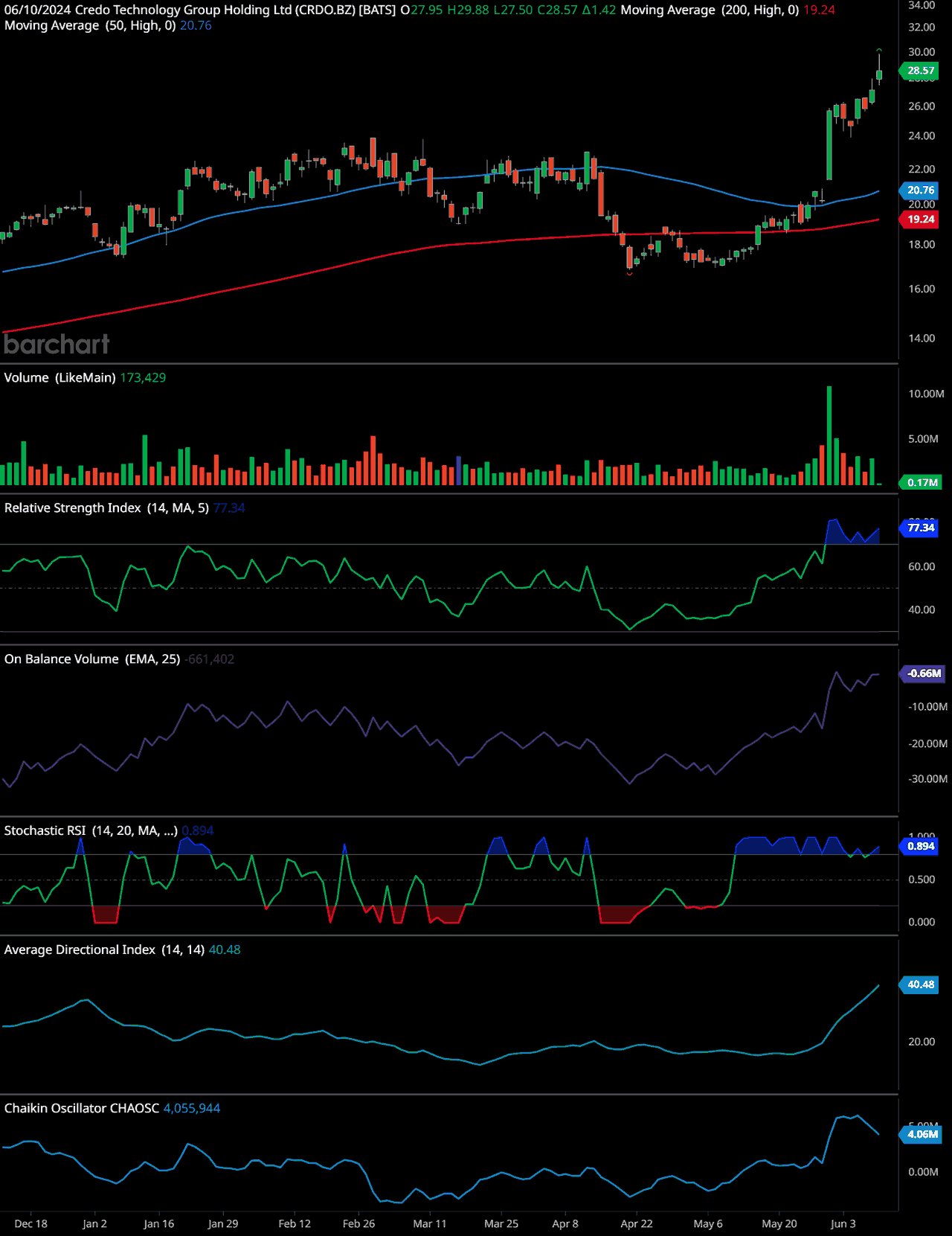Click the Jan 2 date on time axis
The width and height of the screenshot is (952, 1236).
point(94,1223)
